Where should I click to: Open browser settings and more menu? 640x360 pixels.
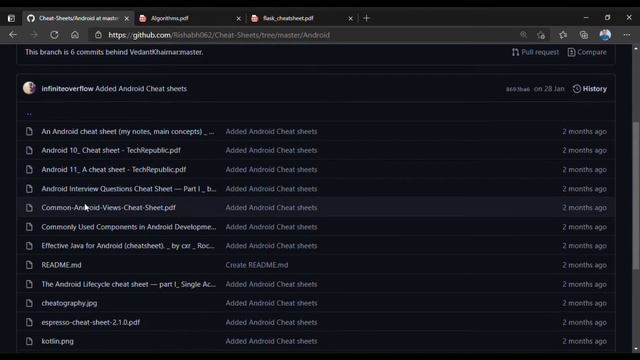pyautogui.click(x=627, y=35)
